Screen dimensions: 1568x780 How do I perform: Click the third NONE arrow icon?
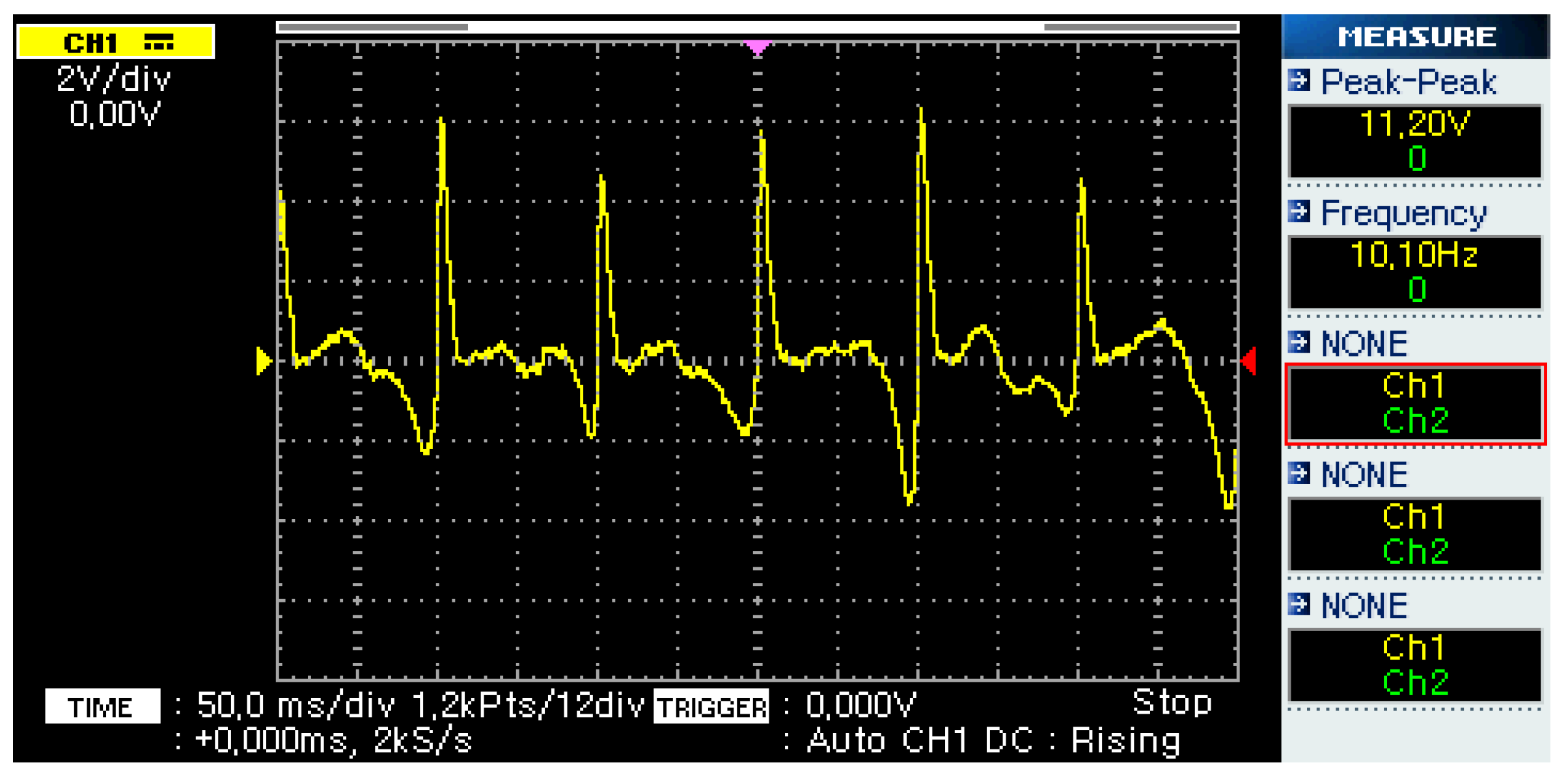[x=1299, y=604]
